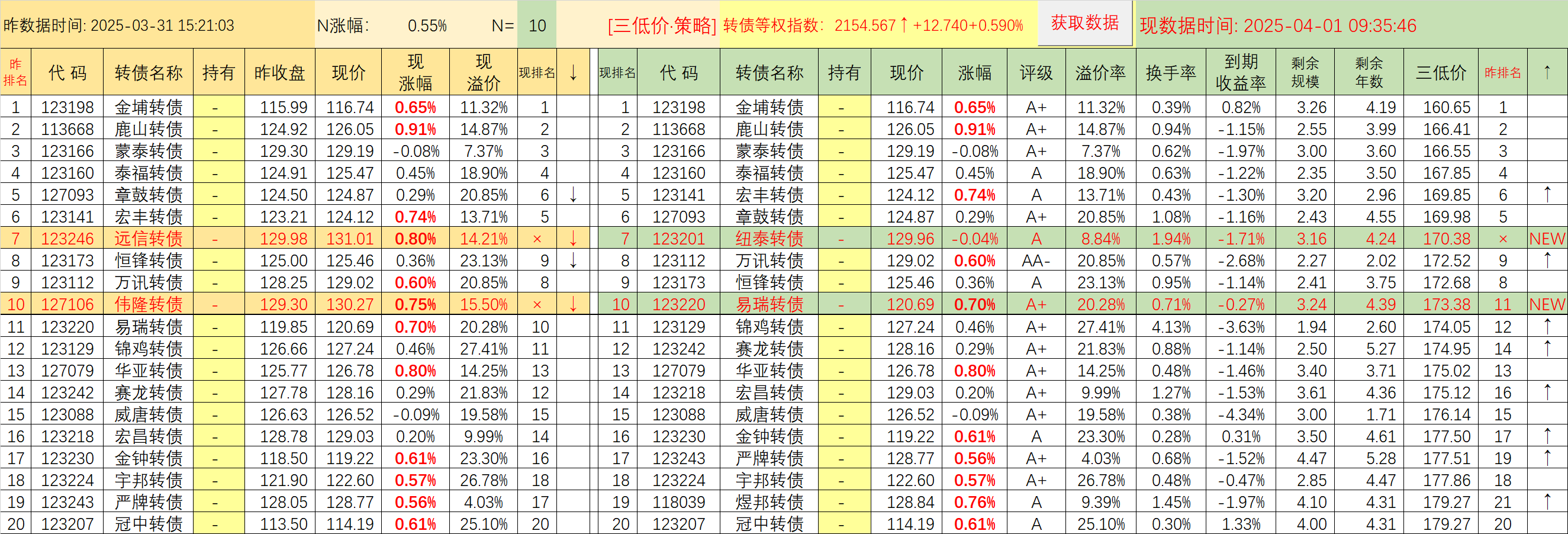Image resolution: width=1568 pixels, height=534 pixels.
Task: Select code 123198 in left table
Action: [x=67, y=107]
